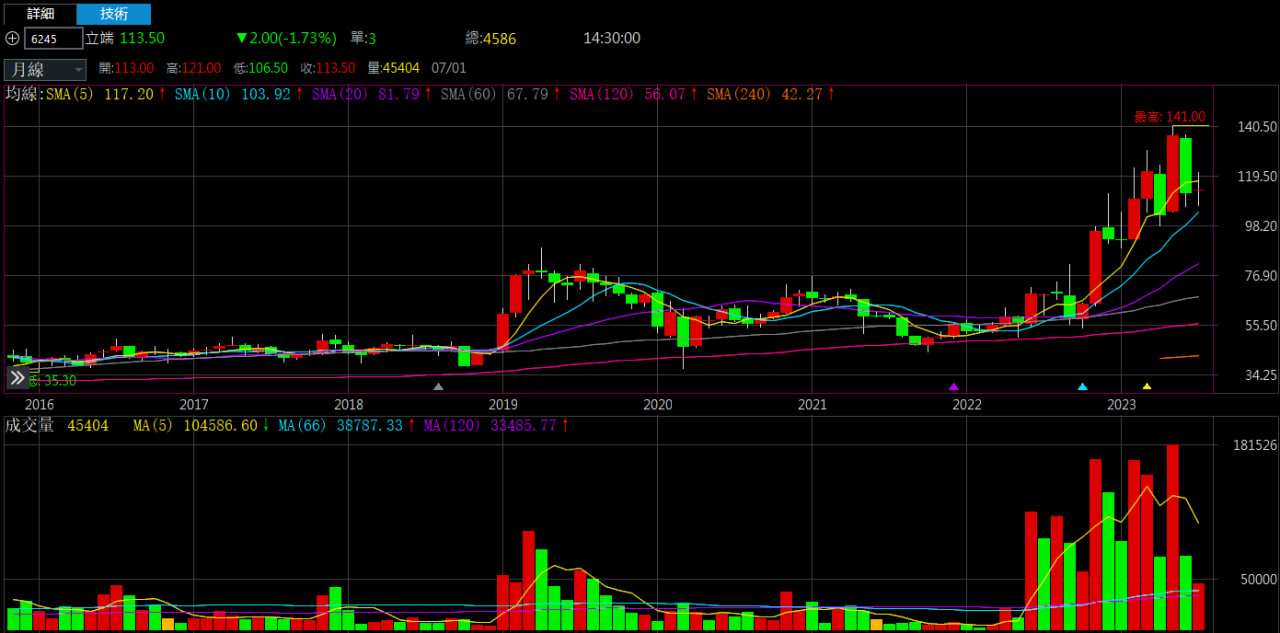Image resolution: width=1280 pixels, height=633 pixels.
Task: Click the SMA(60) gray indicator label
Action: (470, 94)
